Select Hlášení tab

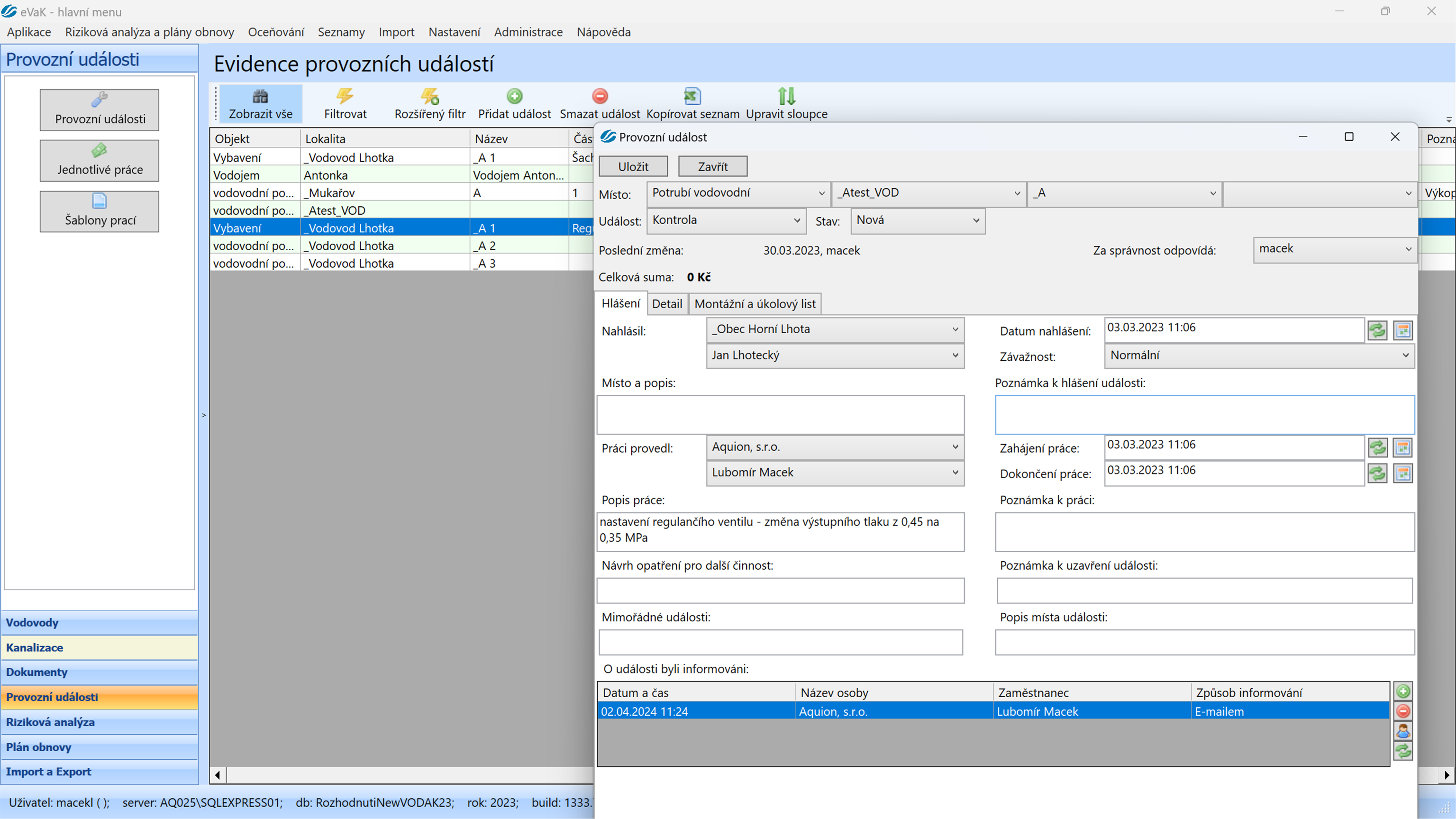pyautogui.click(x=620, y=303)
